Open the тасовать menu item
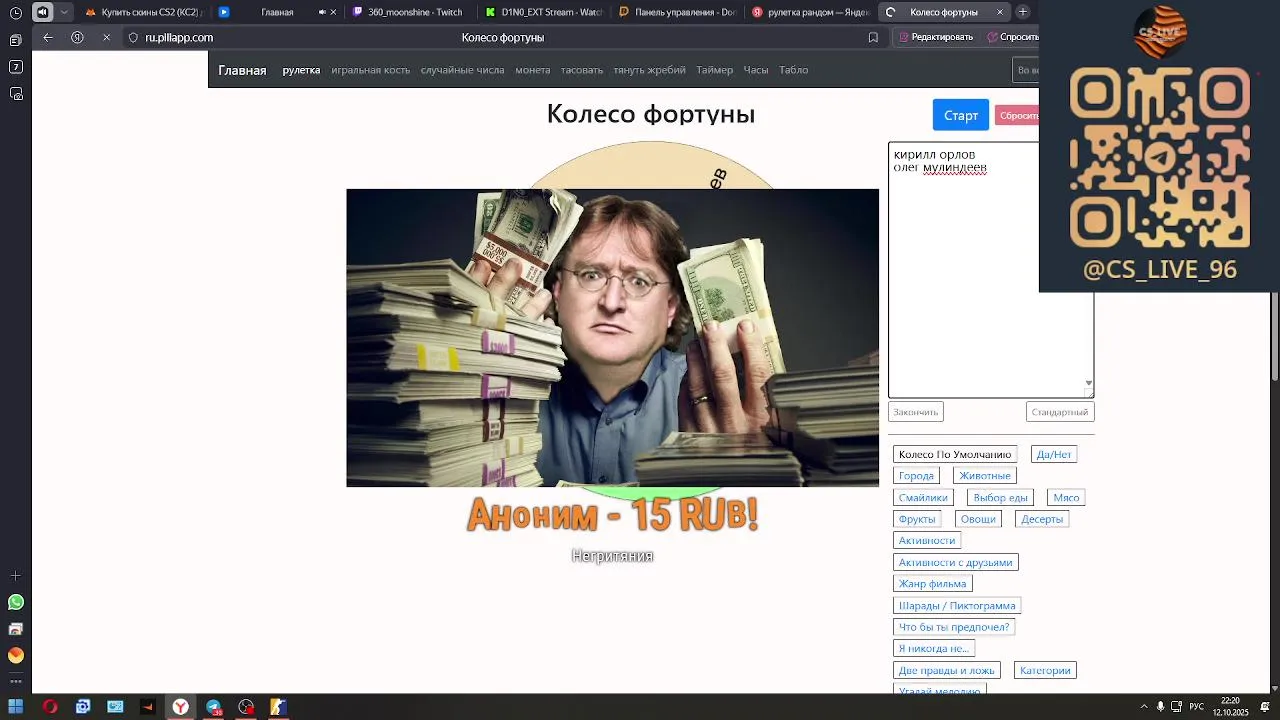The height and width of the screenshot is (720, 1280). [x=582, y=70]
